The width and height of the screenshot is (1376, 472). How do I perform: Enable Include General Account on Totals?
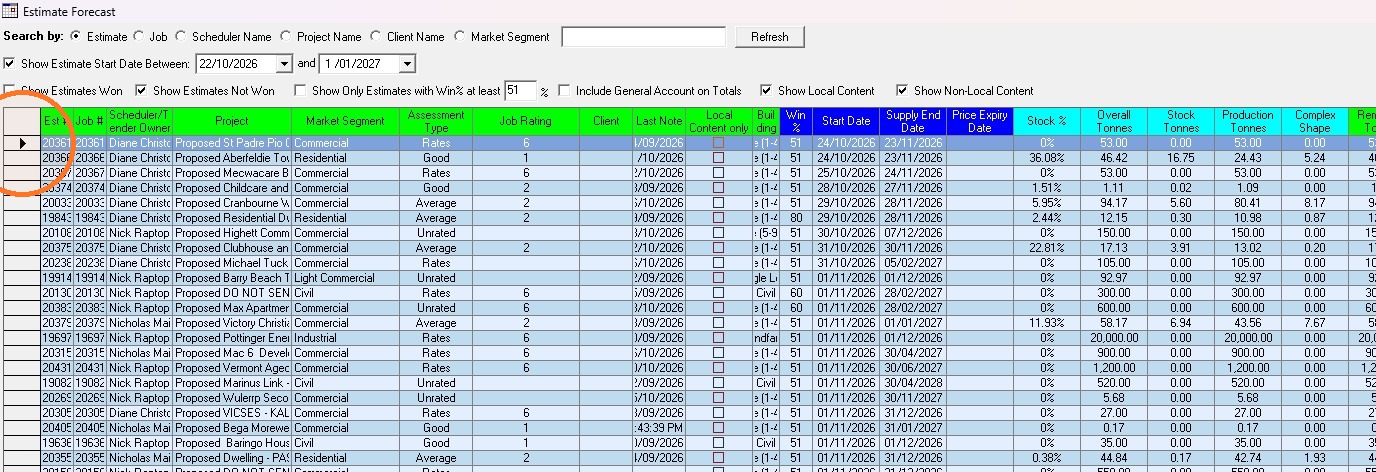pos(565,90)
